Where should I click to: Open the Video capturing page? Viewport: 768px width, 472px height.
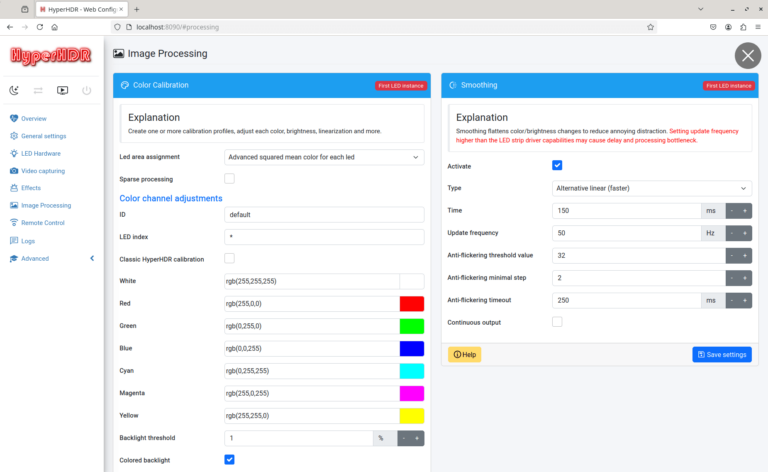coord(42,171)
